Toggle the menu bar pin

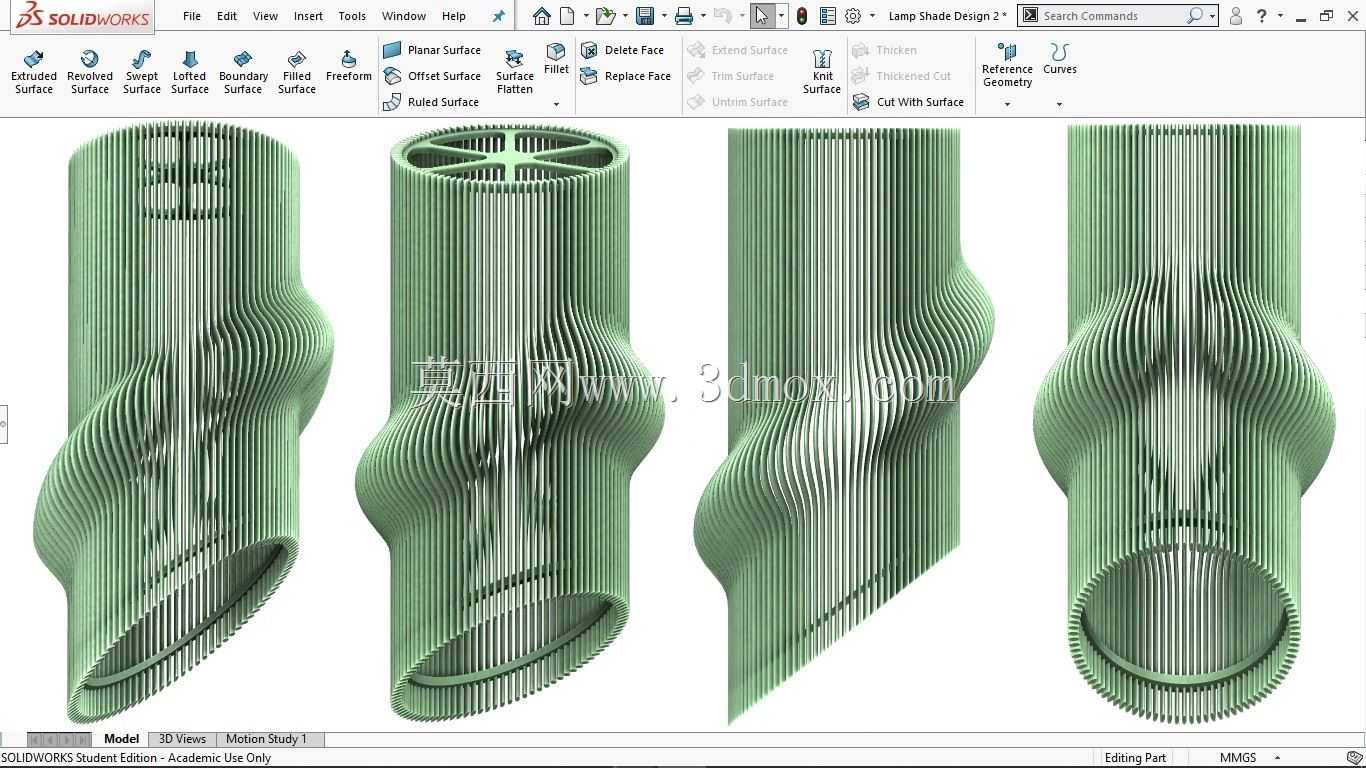499,16
